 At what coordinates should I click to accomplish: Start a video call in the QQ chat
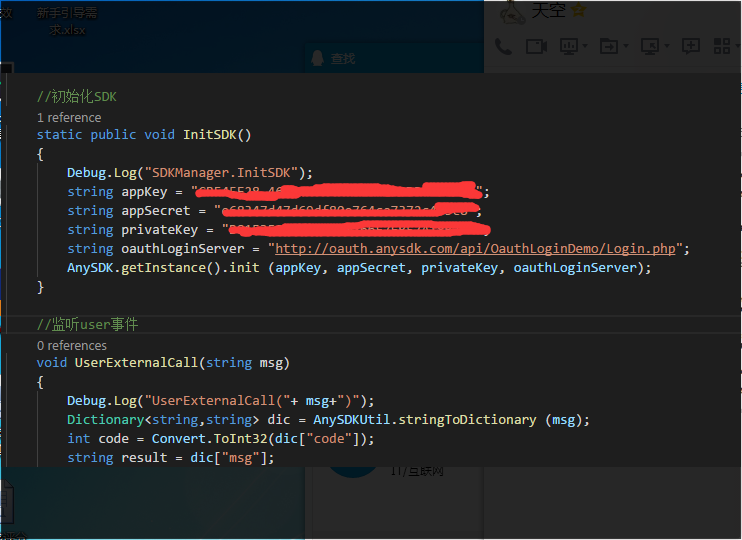tap(536, 46)
